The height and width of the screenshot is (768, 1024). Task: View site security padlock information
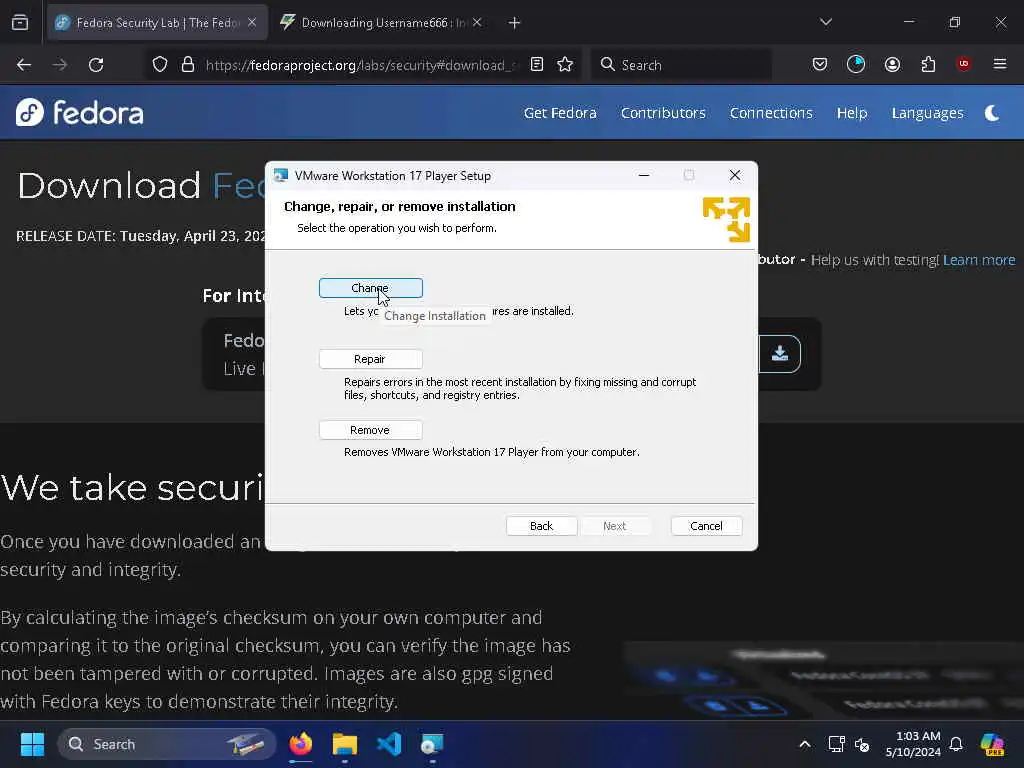coord(188,65)
